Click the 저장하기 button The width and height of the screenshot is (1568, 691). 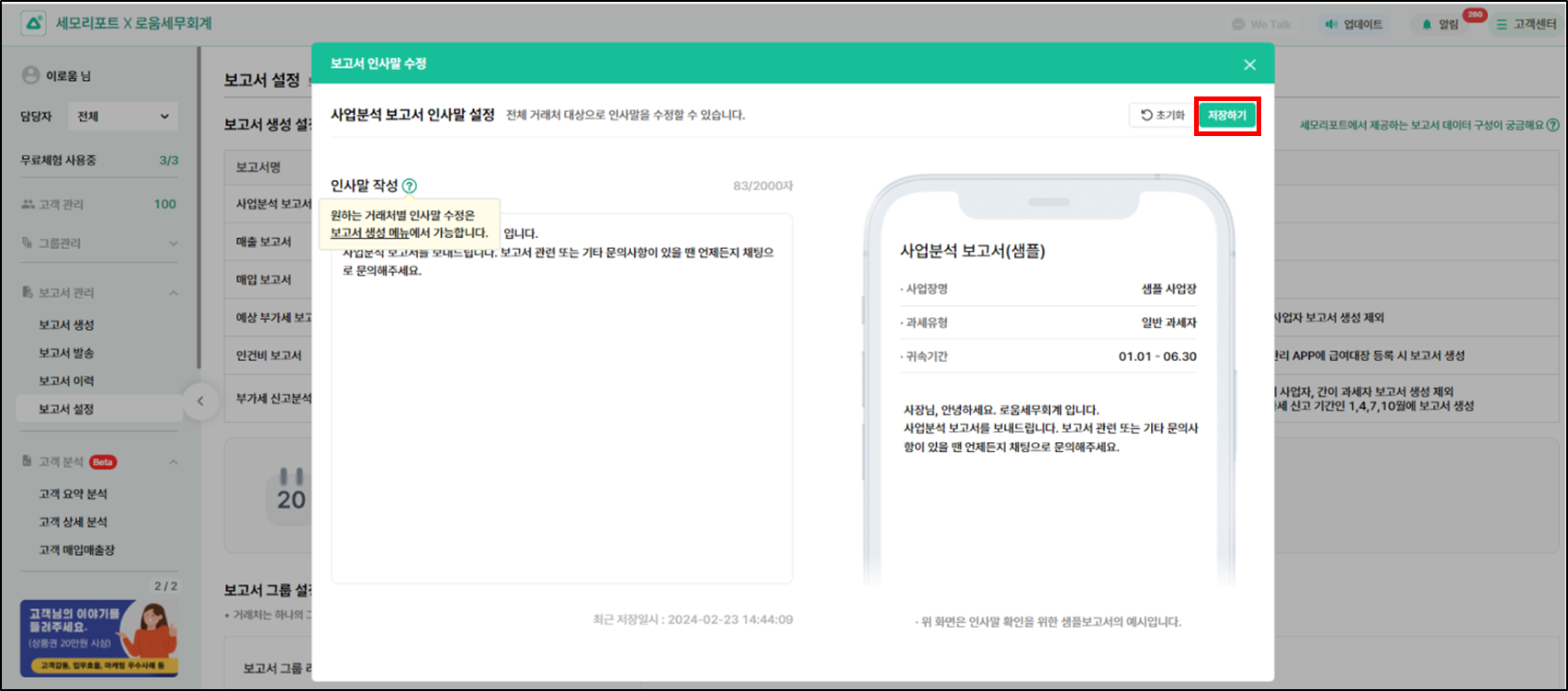[x=1226, y=116]
